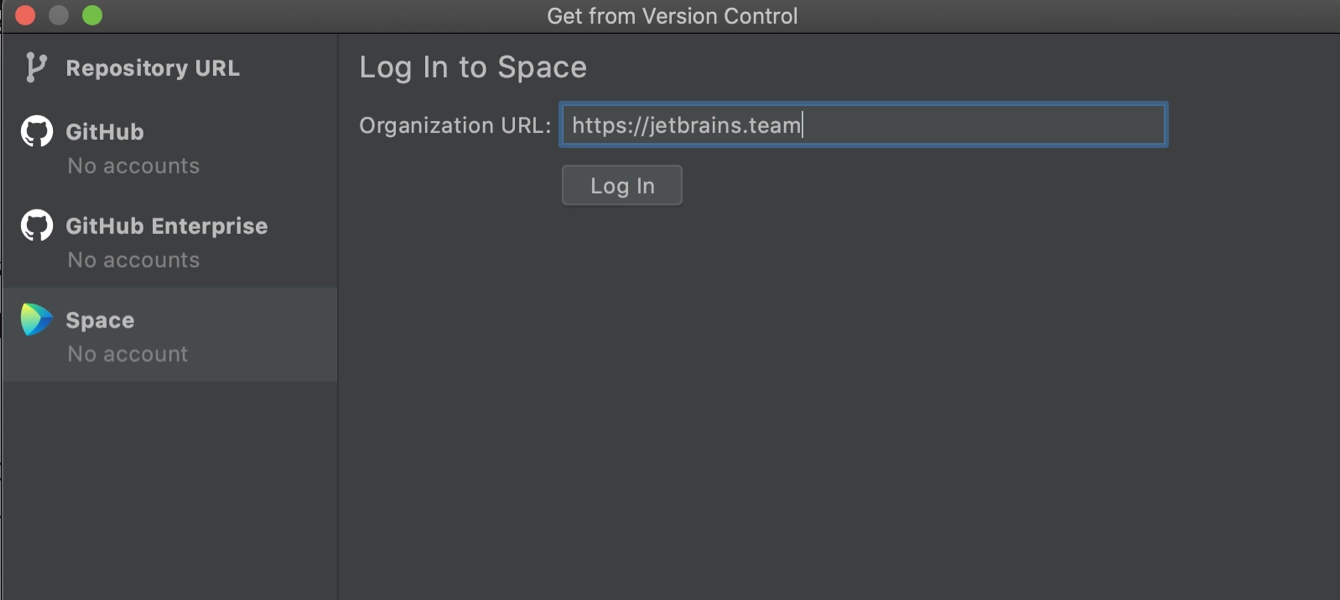Click the Log In button
1340x600 pixels.
(622, 185)
